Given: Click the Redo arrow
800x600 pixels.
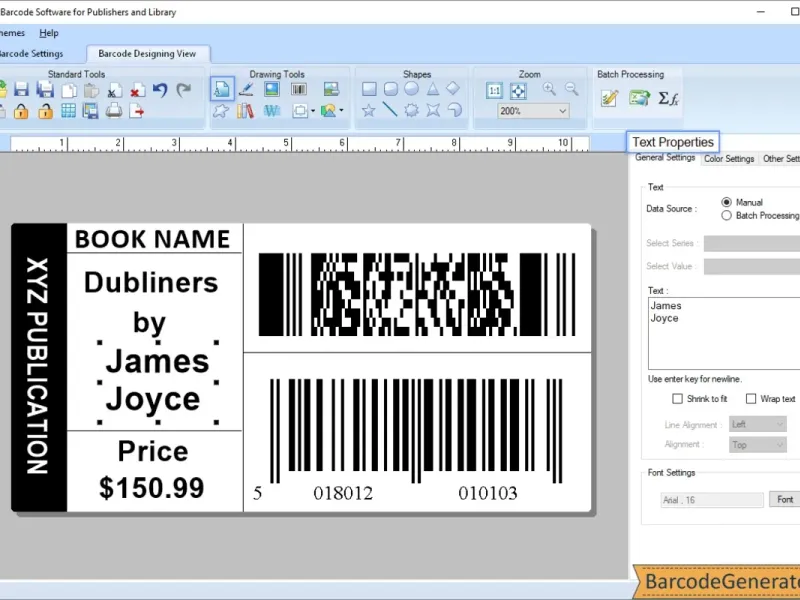Looking at the screenshot, I should pos(184,90).
